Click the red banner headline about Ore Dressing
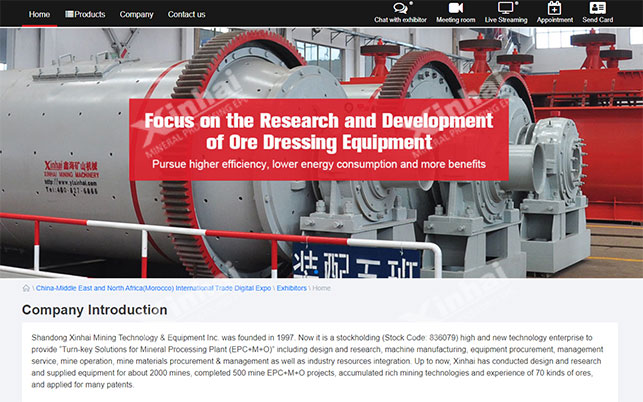Viewport: 643px width, 402px height. [318, 132]
